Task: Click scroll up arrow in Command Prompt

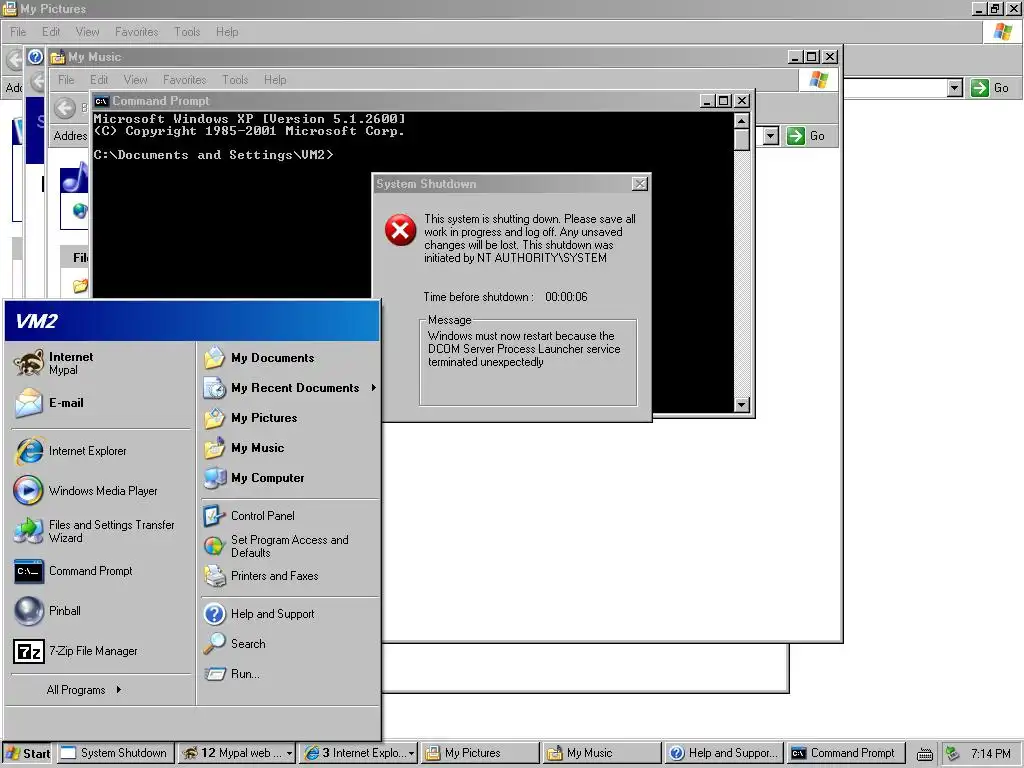Action: pyautogui.click(x=741, y=121)
